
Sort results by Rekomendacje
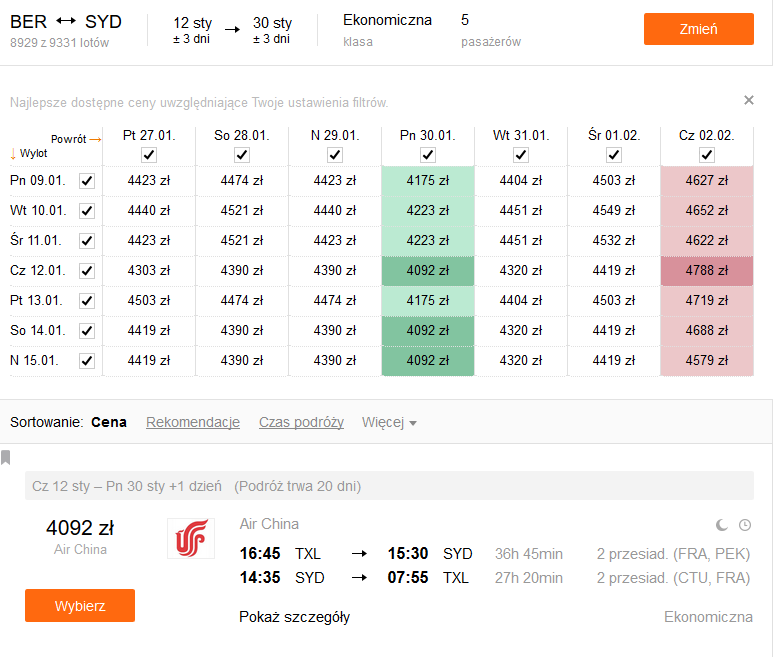(x=193, y=422)
